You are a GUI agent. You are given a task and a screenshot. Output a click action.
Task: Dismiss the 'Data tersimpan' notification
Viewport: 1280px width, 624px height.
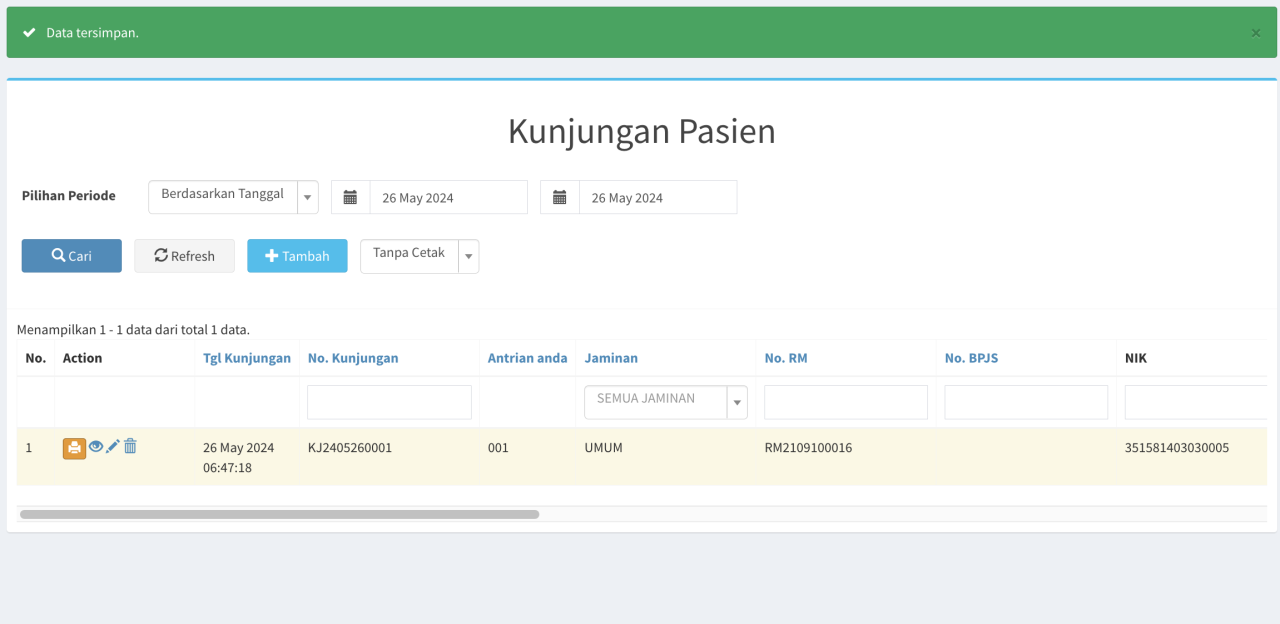tap(1256, 33)
